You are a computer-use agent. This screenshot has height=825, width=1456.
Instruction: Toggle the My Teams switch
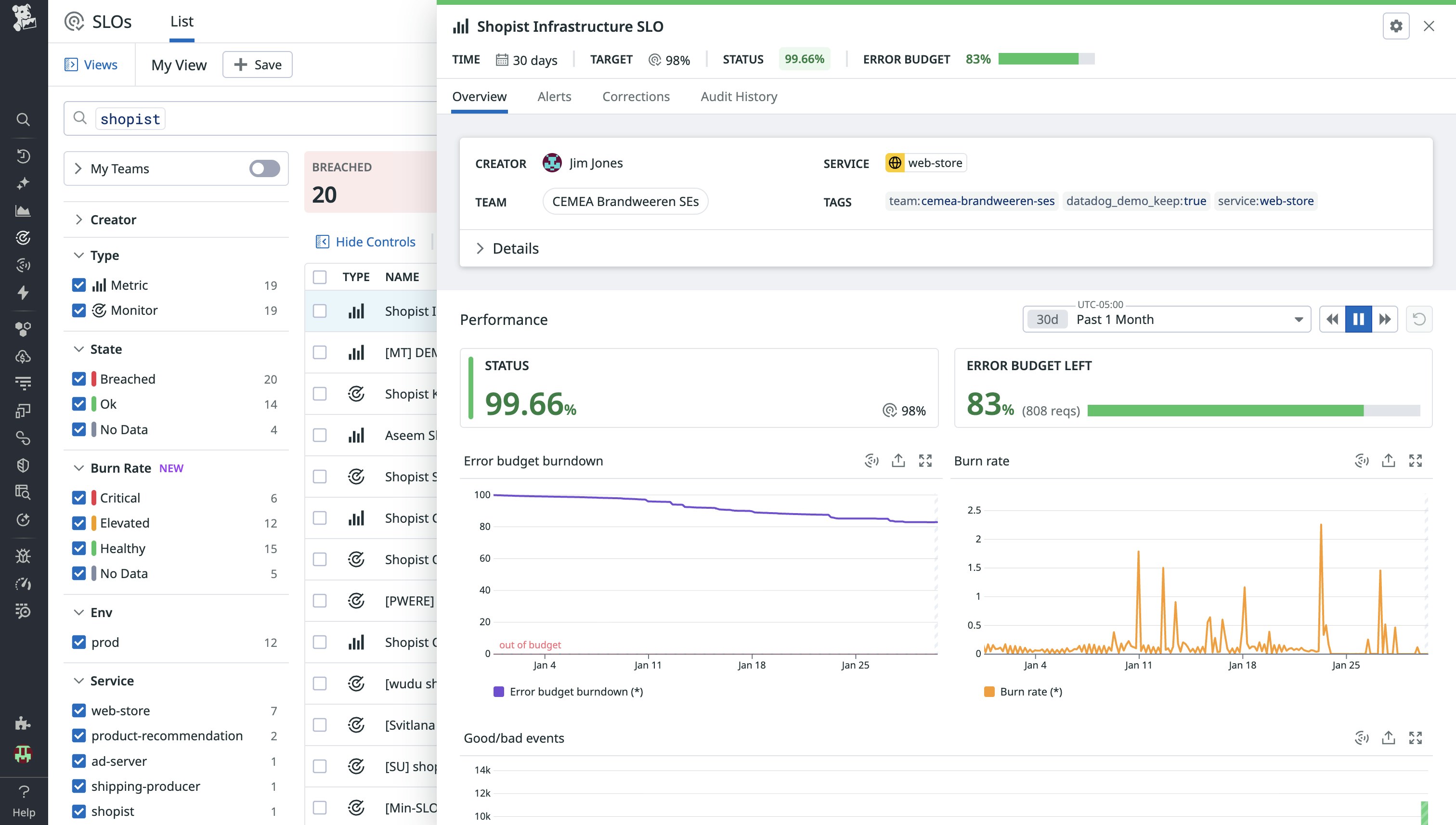[x=264, y=168]
